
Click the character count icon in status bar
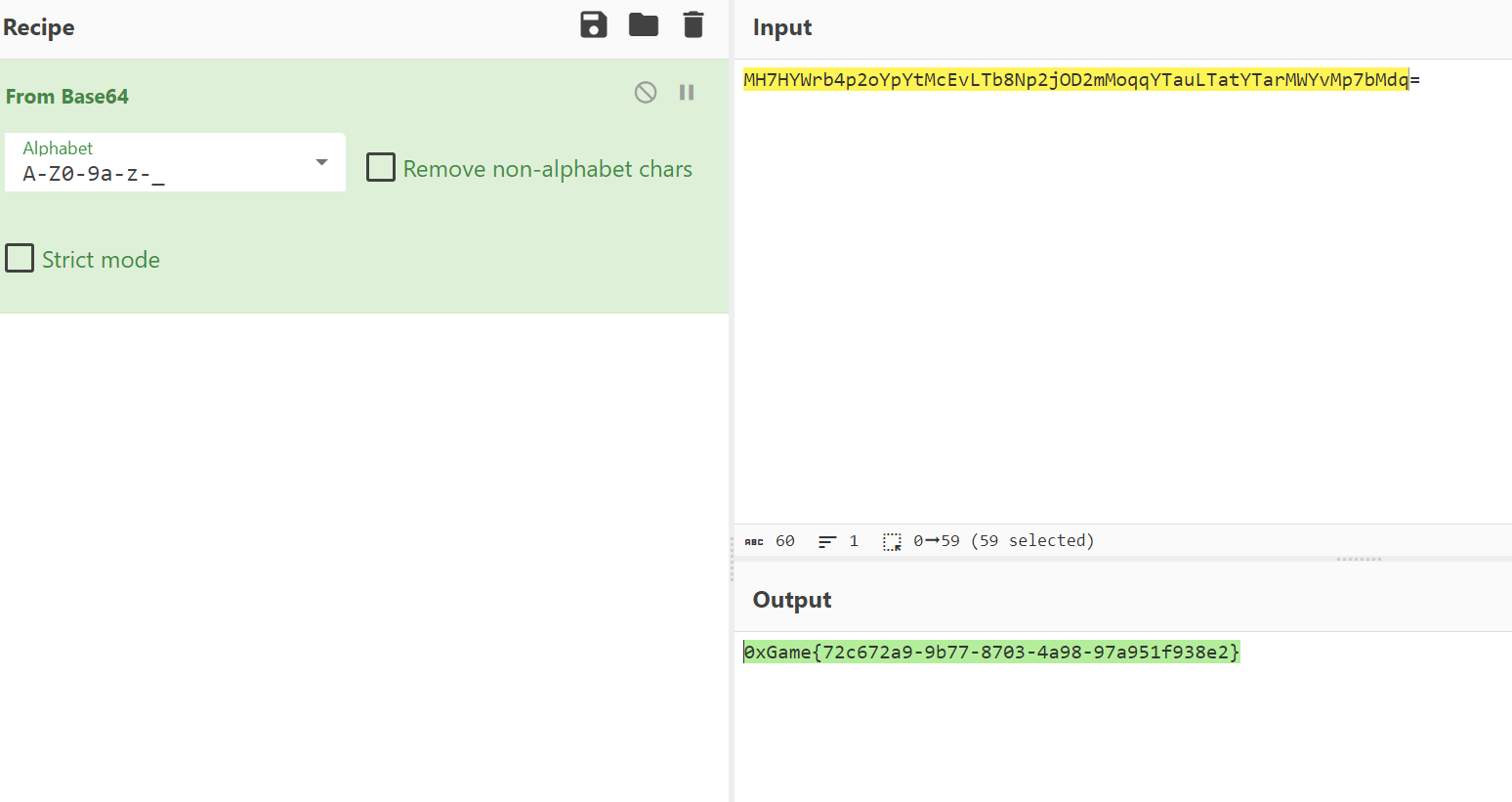[x=754, y=541]
